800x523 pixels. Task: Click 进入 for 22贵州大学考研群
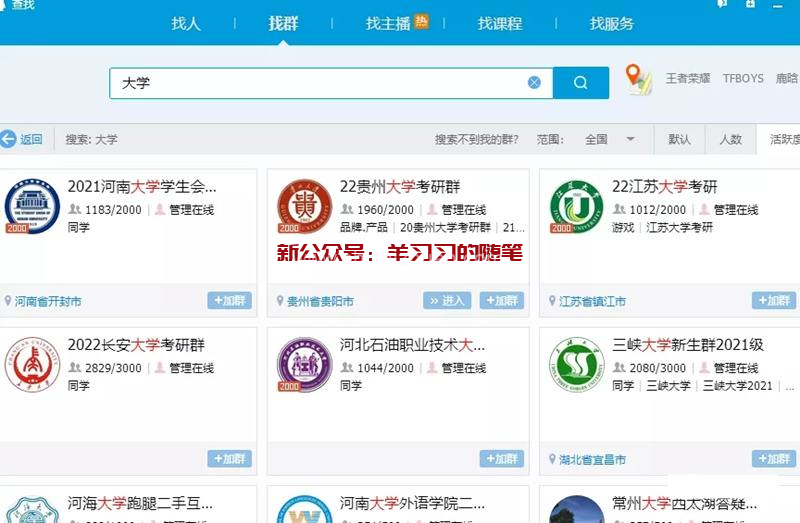tap(447, 300)
